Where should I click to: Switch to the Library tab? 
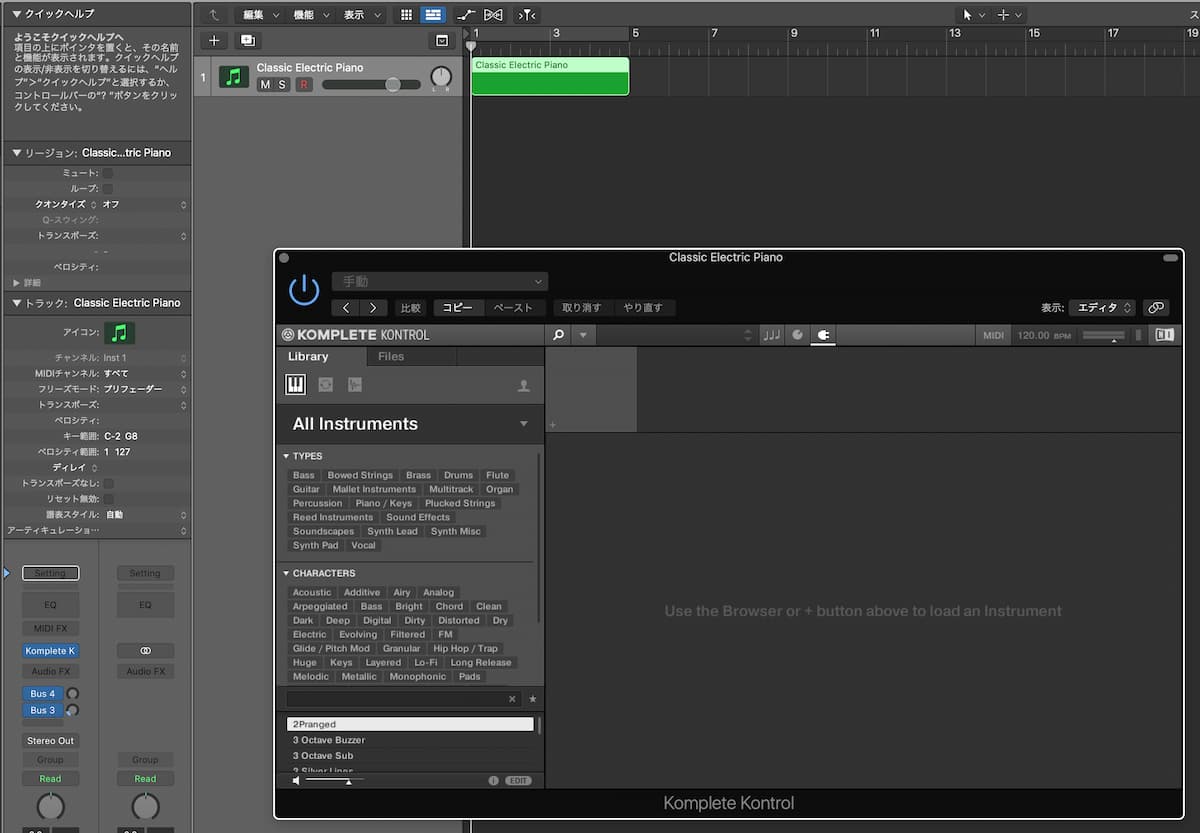point(308,356)
